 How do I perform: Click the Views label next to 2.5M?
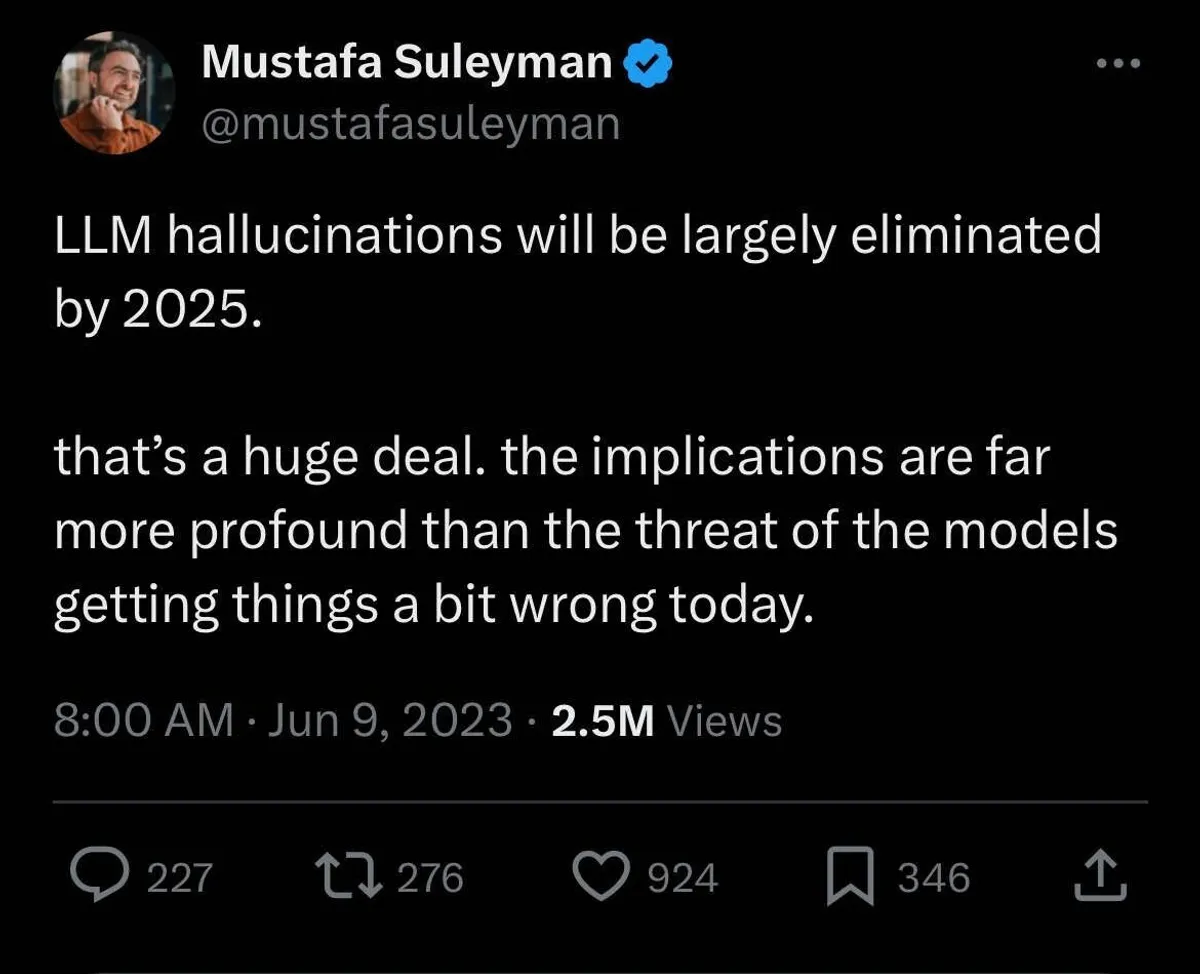(723, 720)
